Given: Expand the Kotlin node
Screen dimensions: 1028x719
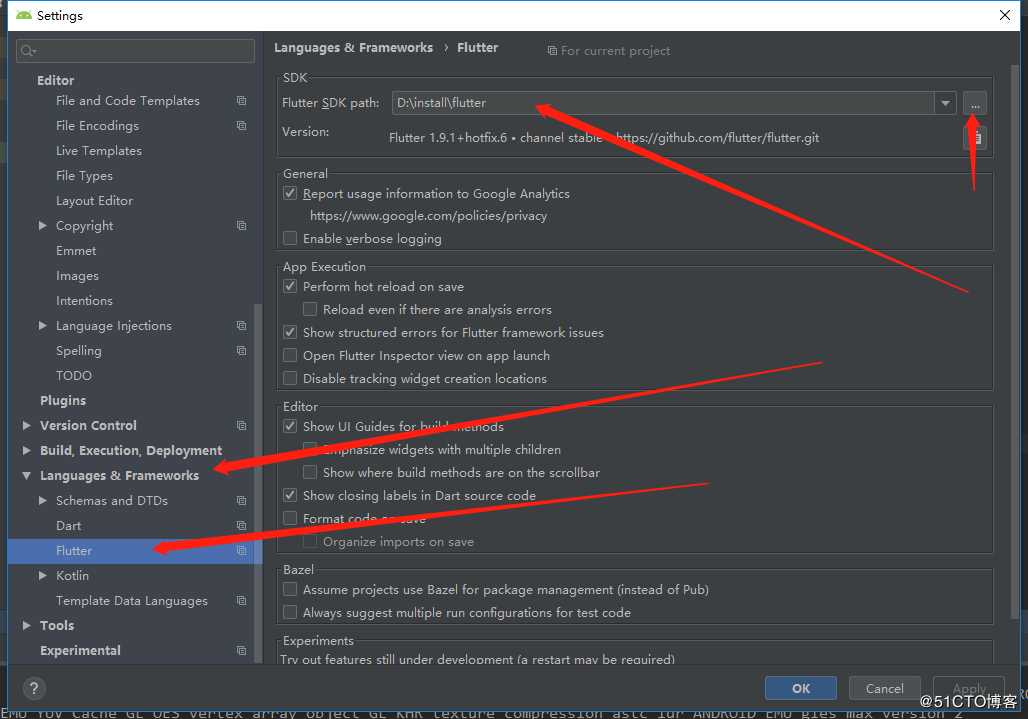Looking at the screenshot, I should (43, 575).
